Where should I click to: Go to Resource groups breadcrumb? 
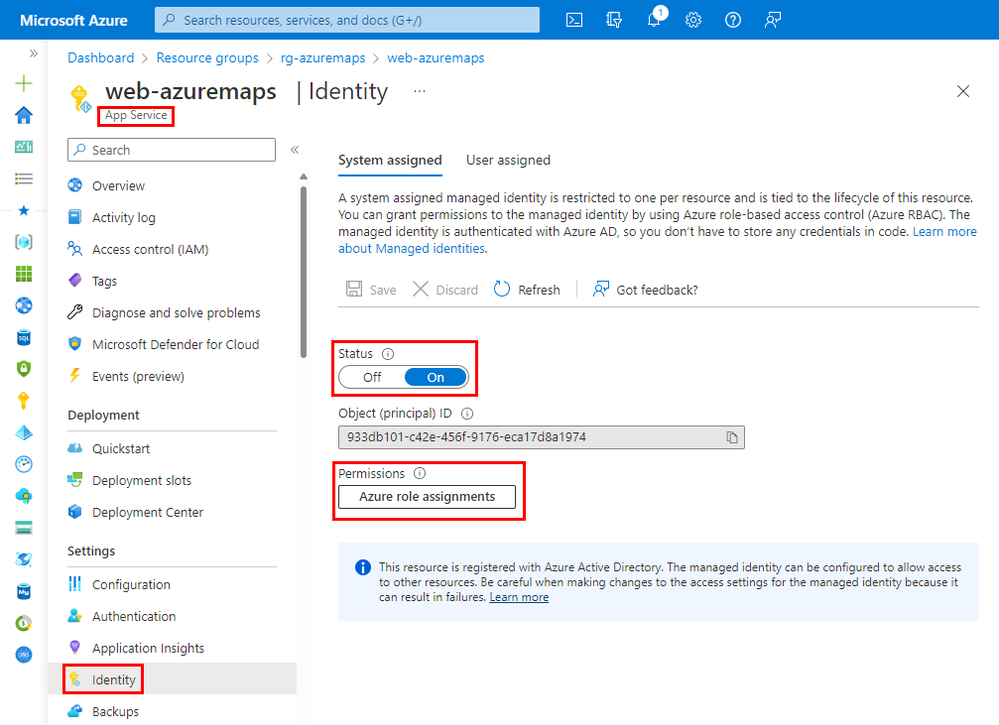208,58
